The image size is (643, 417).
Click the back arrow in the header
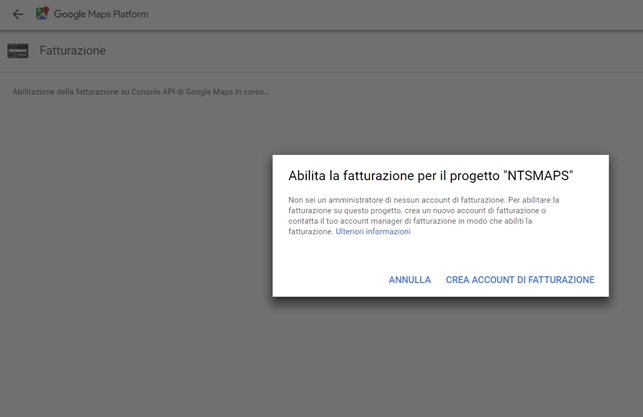pos(17,14)
